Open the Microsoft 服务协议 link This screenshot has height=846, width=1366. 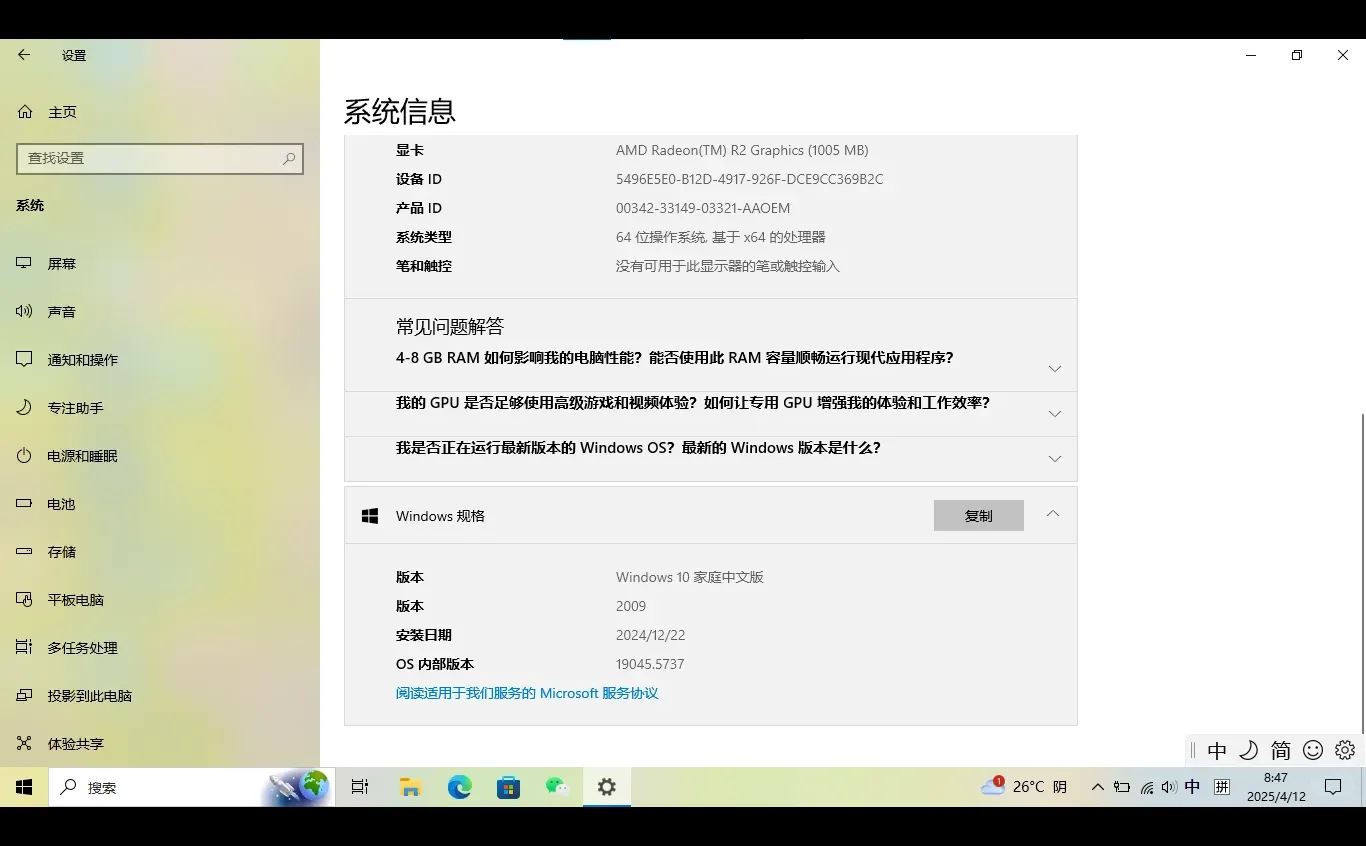pyautogui.click(x=527, y=692)
